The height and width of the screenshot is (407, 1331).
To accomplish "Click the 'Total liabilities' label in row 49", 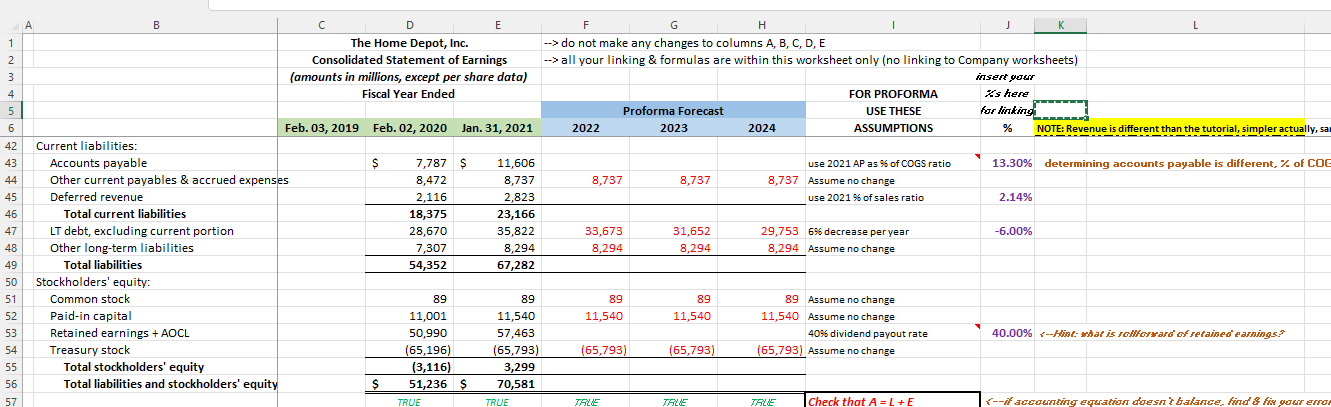I will [x=102, y=264].
